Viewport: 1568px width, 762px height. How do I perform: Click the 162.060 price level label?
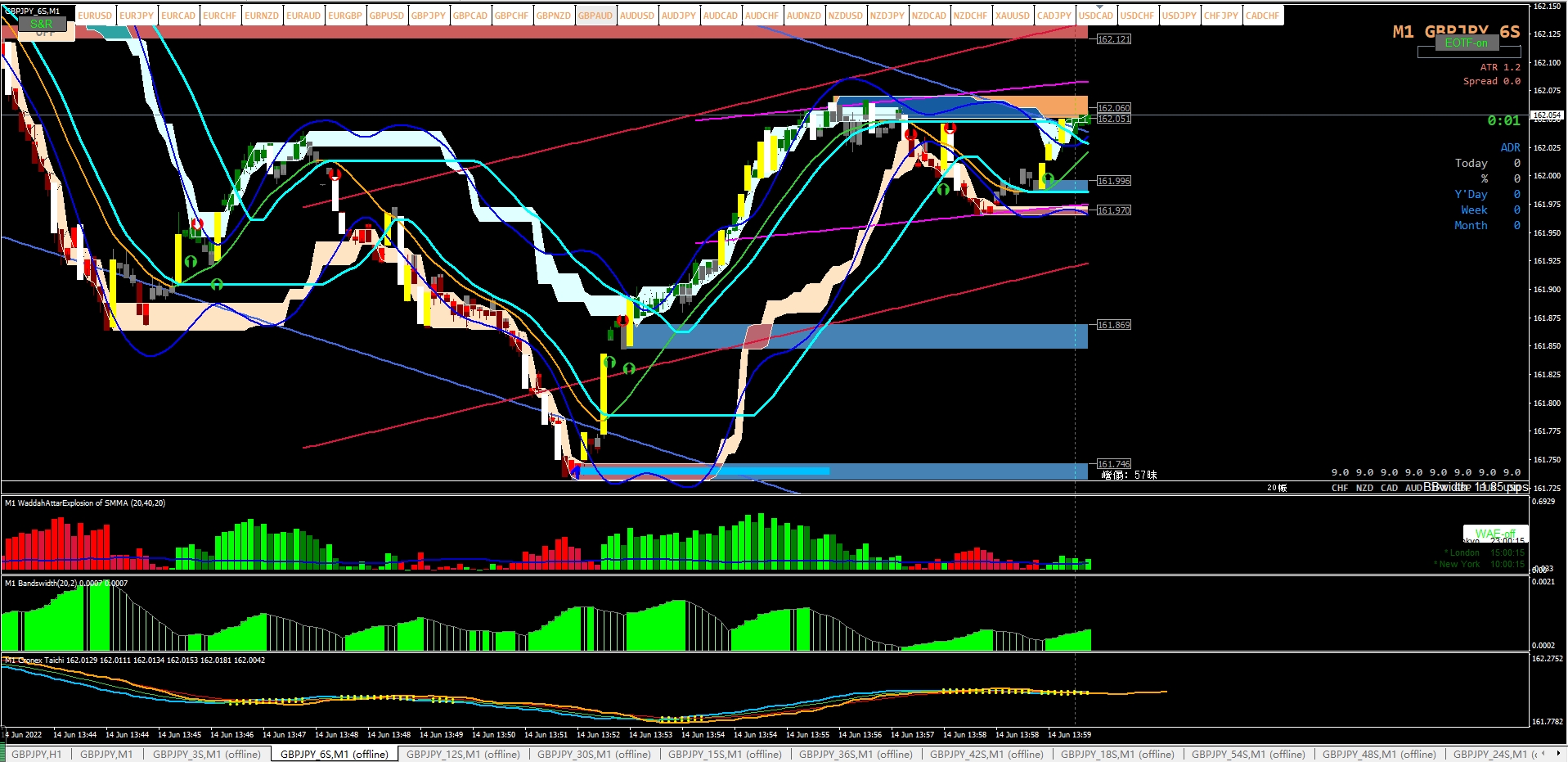tap(1114, 108)
